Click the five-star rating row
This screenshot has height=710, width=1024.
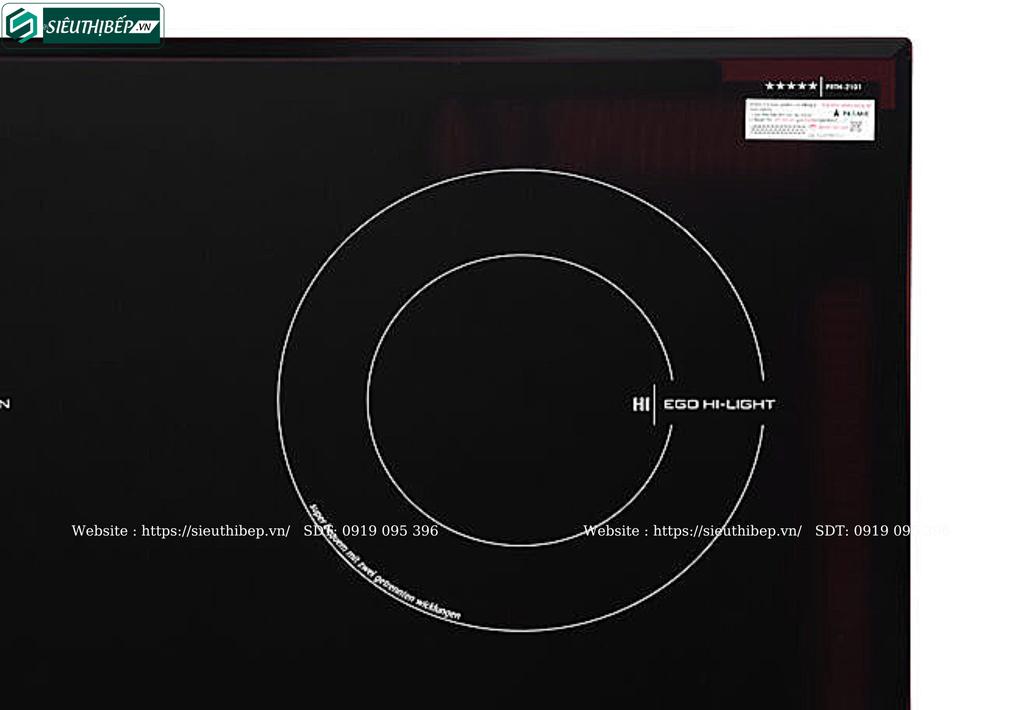pos(790,86)
